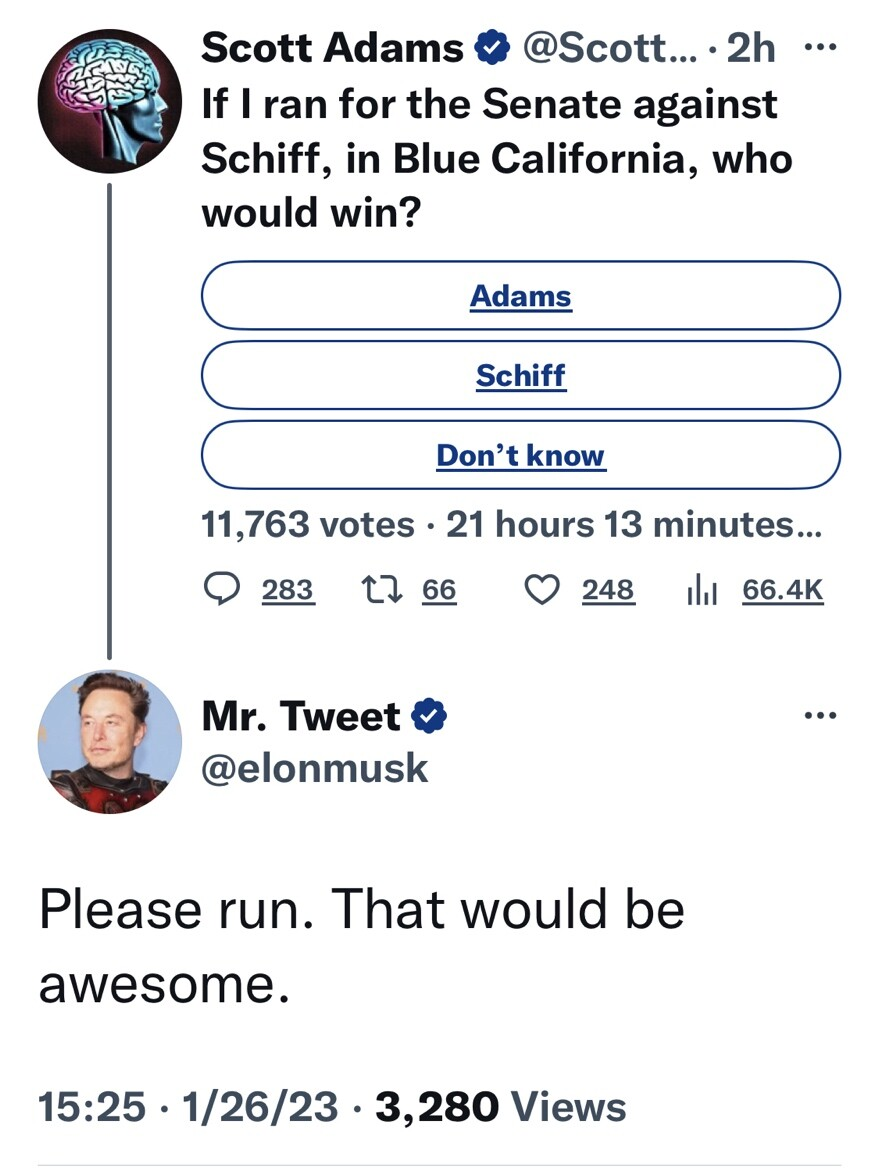Open the @elonmusk handle link
Viewport: 879px width, 1168px height.
(315, 767)
